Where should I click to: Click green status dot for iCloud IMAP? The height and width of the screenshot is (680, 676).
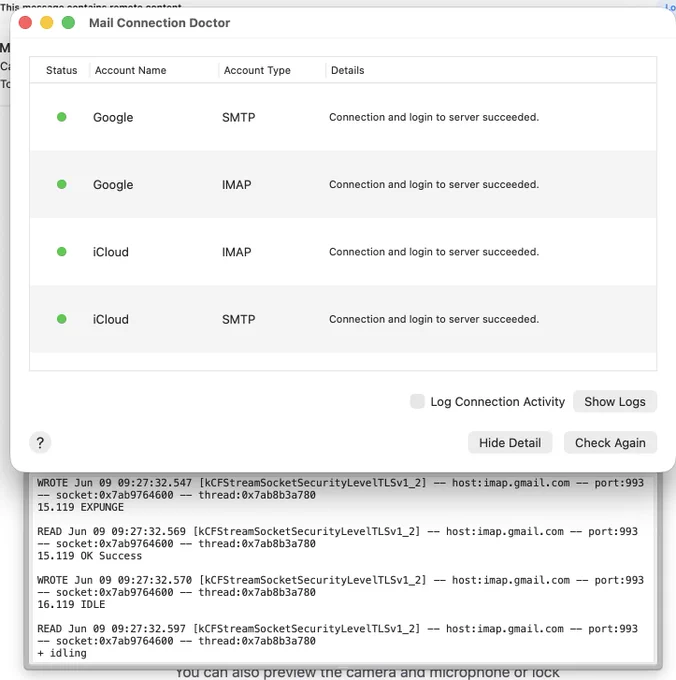pos(62,252)
